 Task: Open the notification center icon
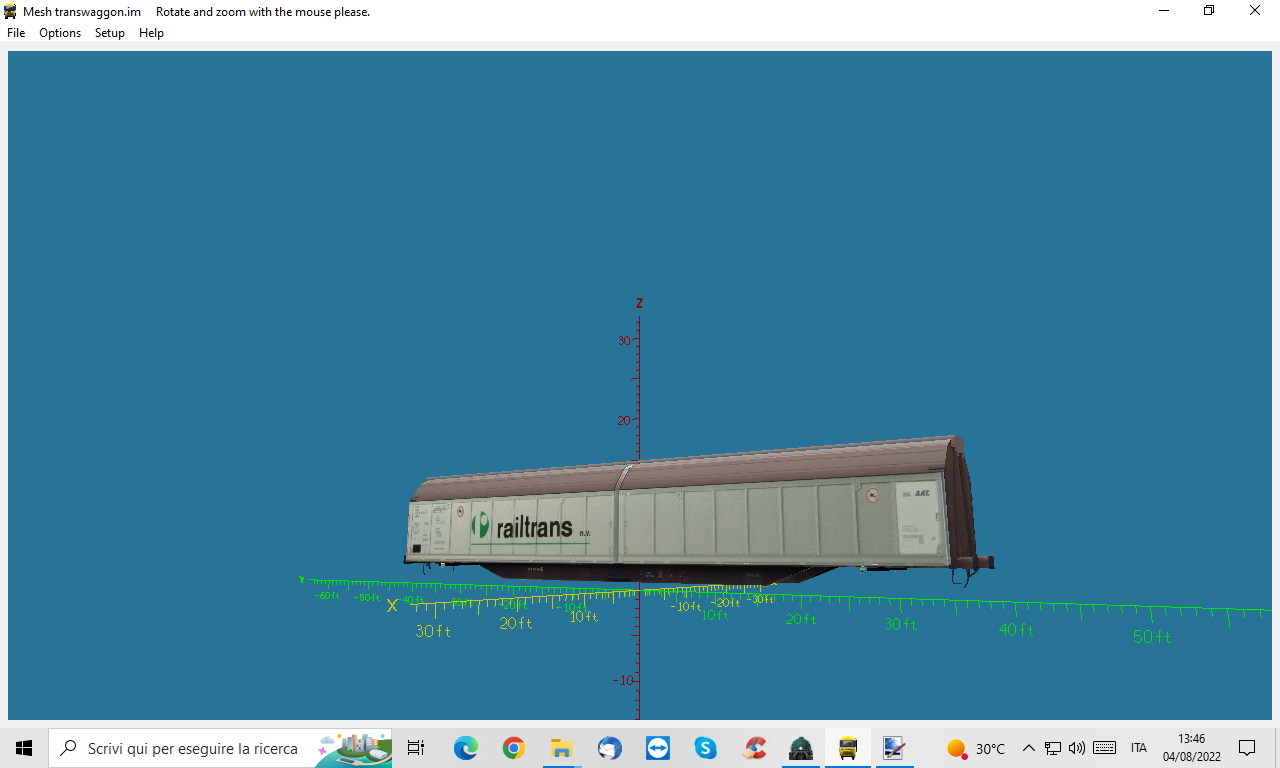1247,748
